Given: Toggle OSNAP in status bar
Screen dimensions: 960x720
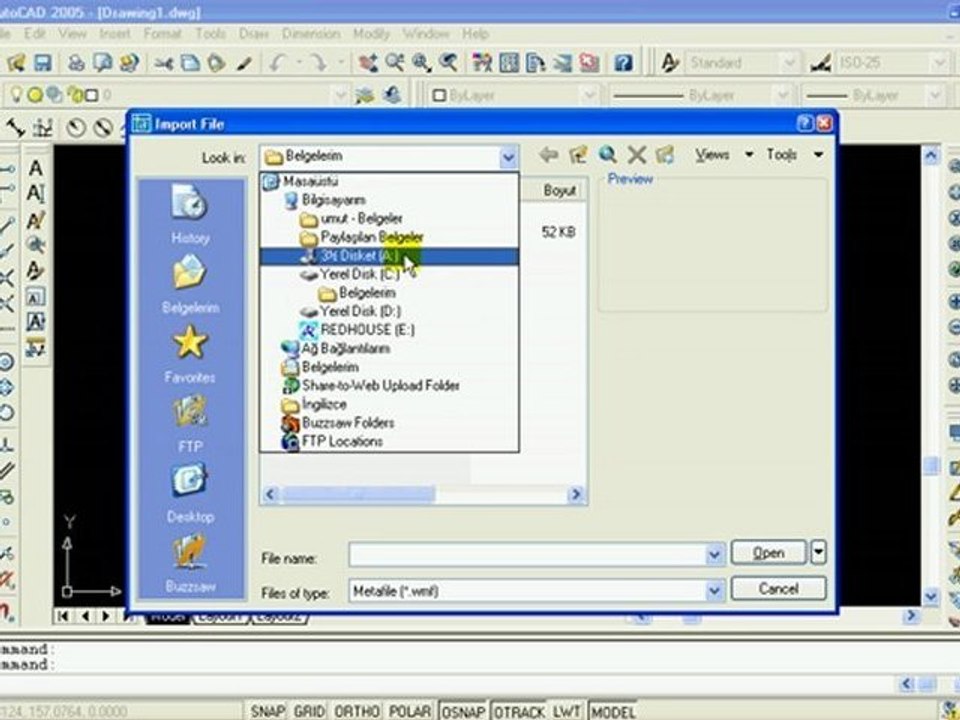Looking at the screenshot, I should (x=463, y=711).
